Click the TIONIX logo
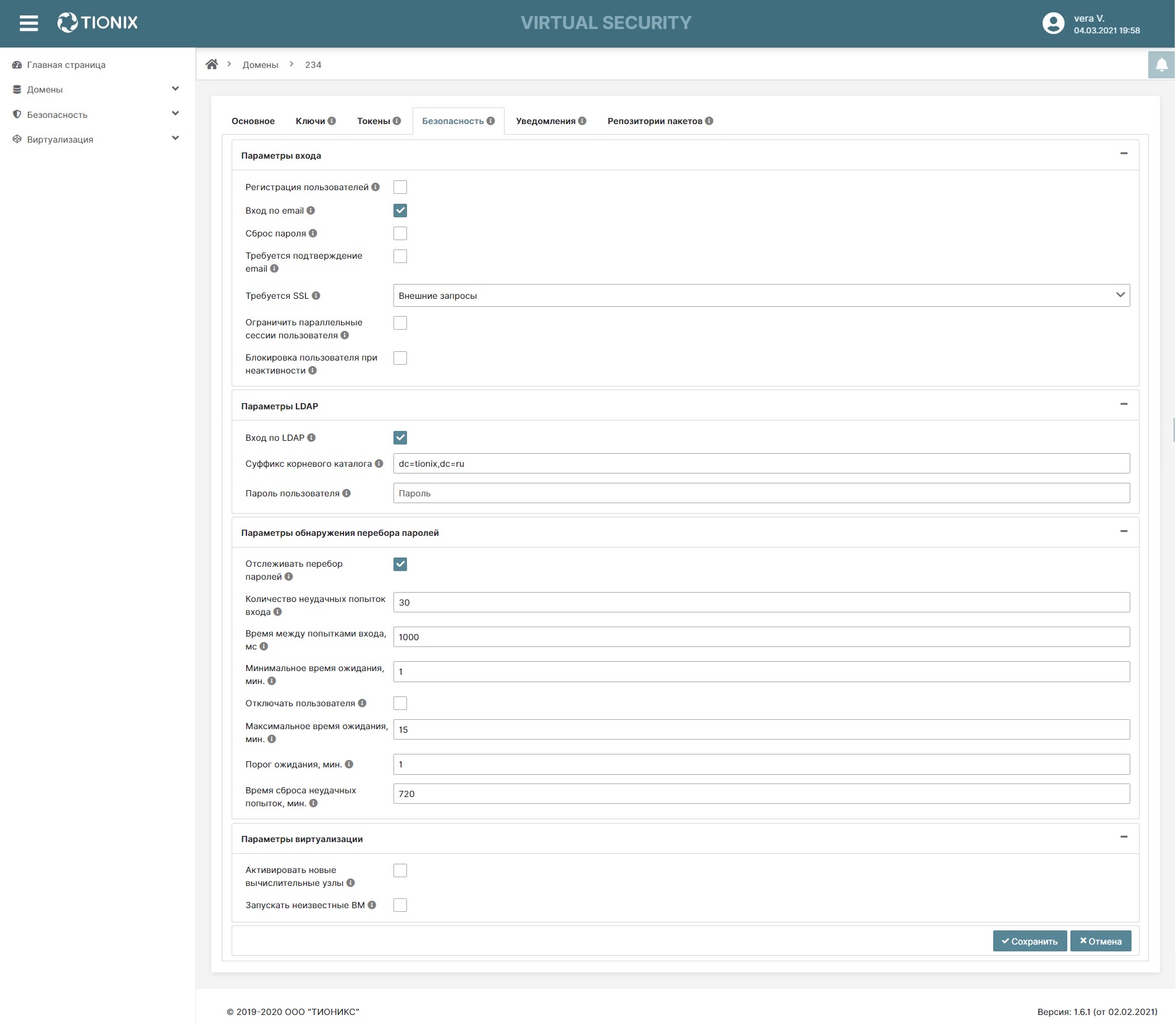The image size is (1176, 1023). coord(98,23)
